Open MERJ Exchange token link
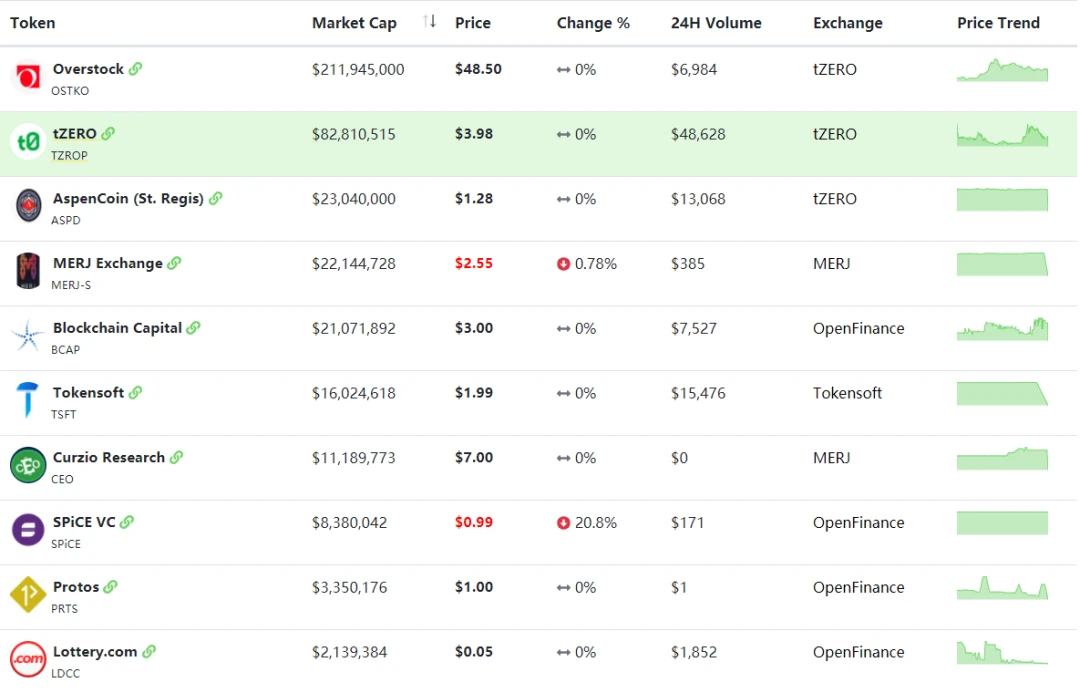The image size is (1080, 693). point(107,263)
